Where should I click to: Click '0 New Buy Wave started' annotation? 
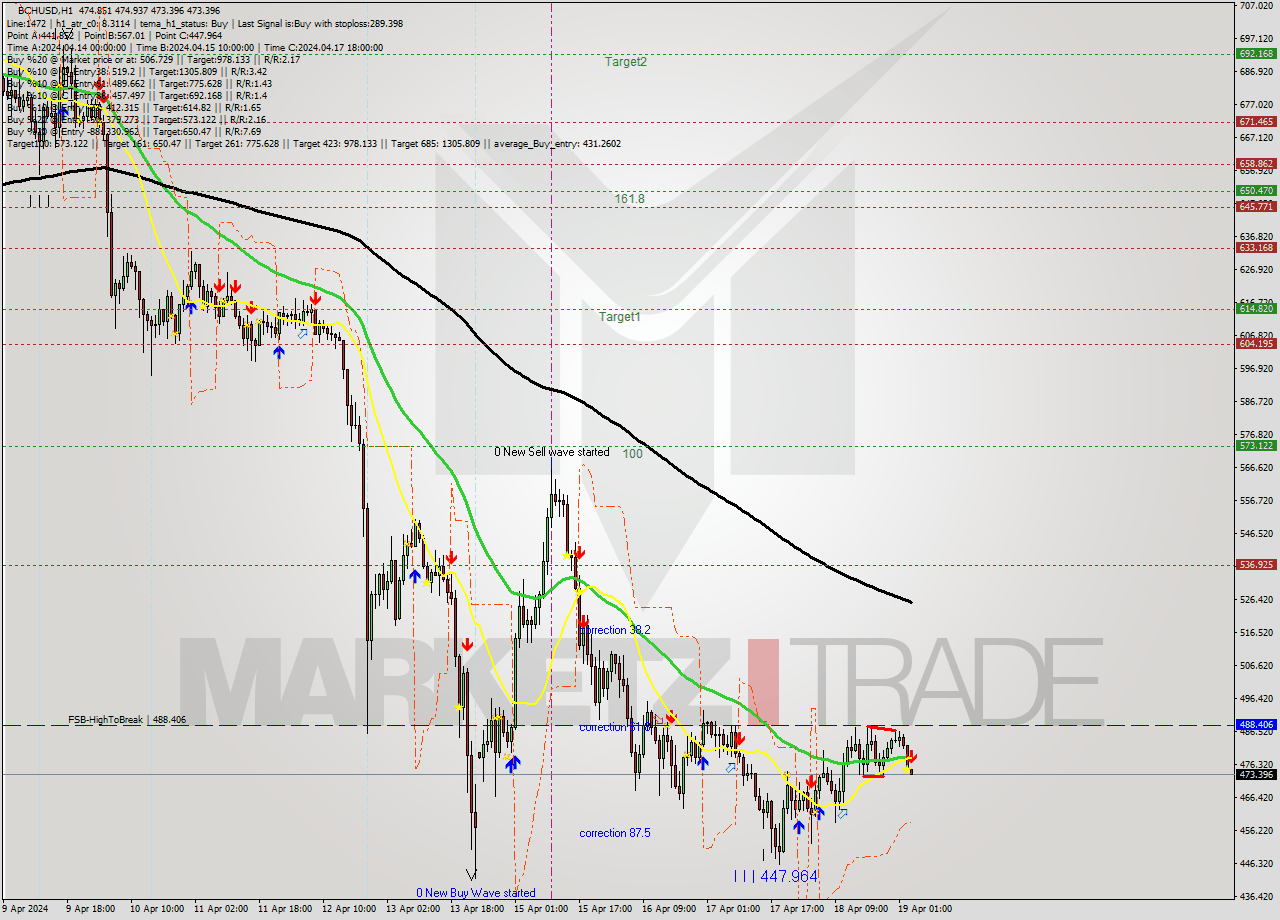point(476,893)
